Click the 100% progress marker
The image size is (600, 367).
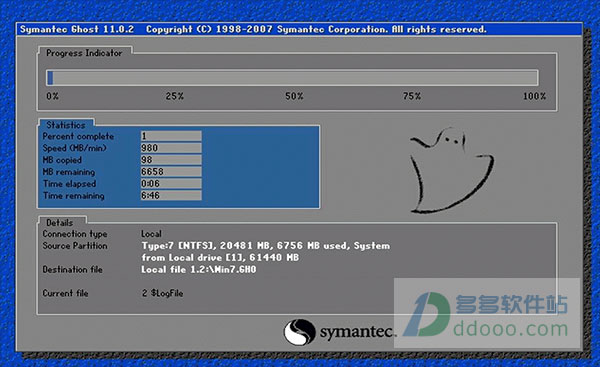pos(535,96)
